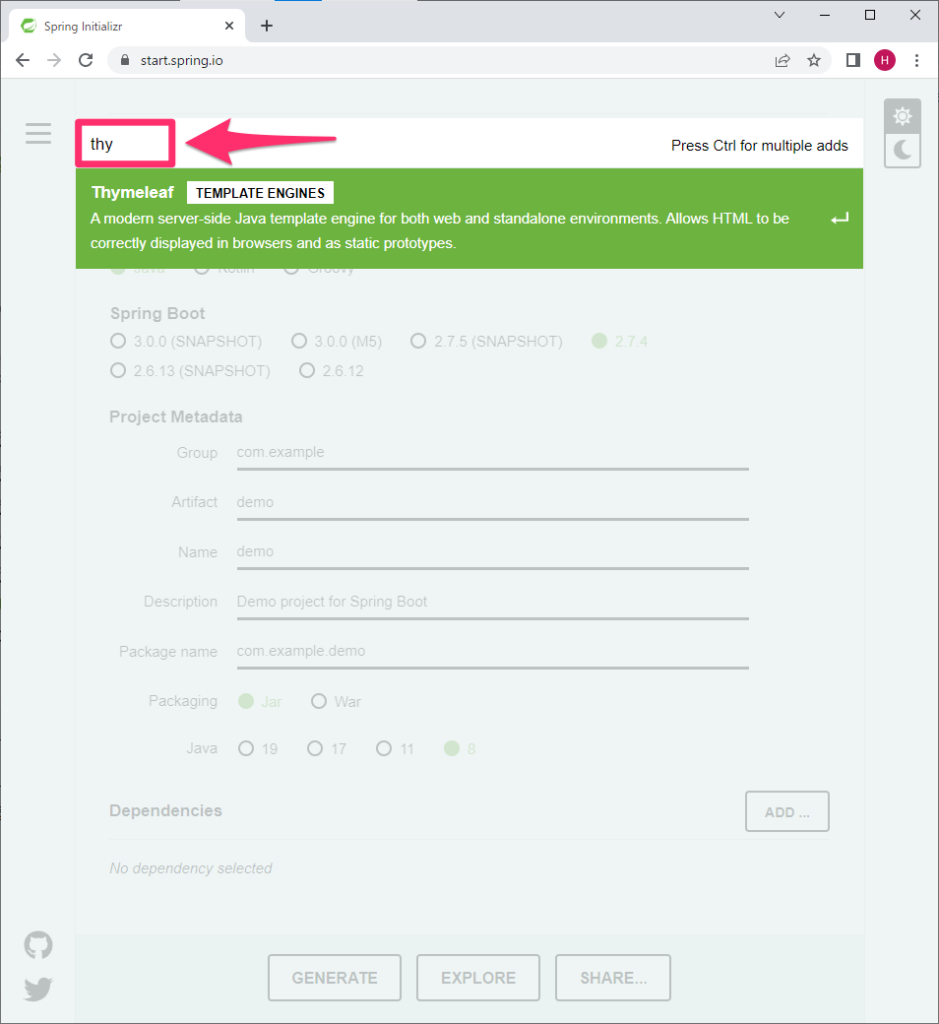Screen dimensions: 939x1024
Task: Click the Project Metadata heading
Action: tap(176, 417)
